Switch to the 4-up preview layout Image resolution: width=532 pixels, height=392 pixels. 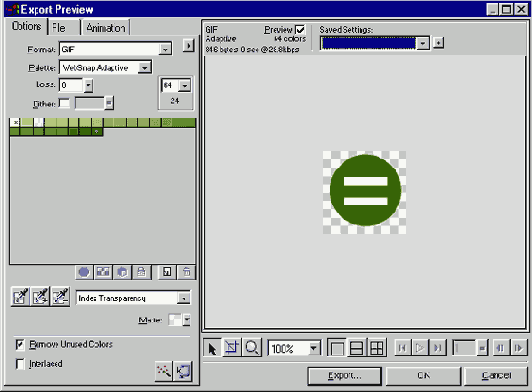[377, 348]
